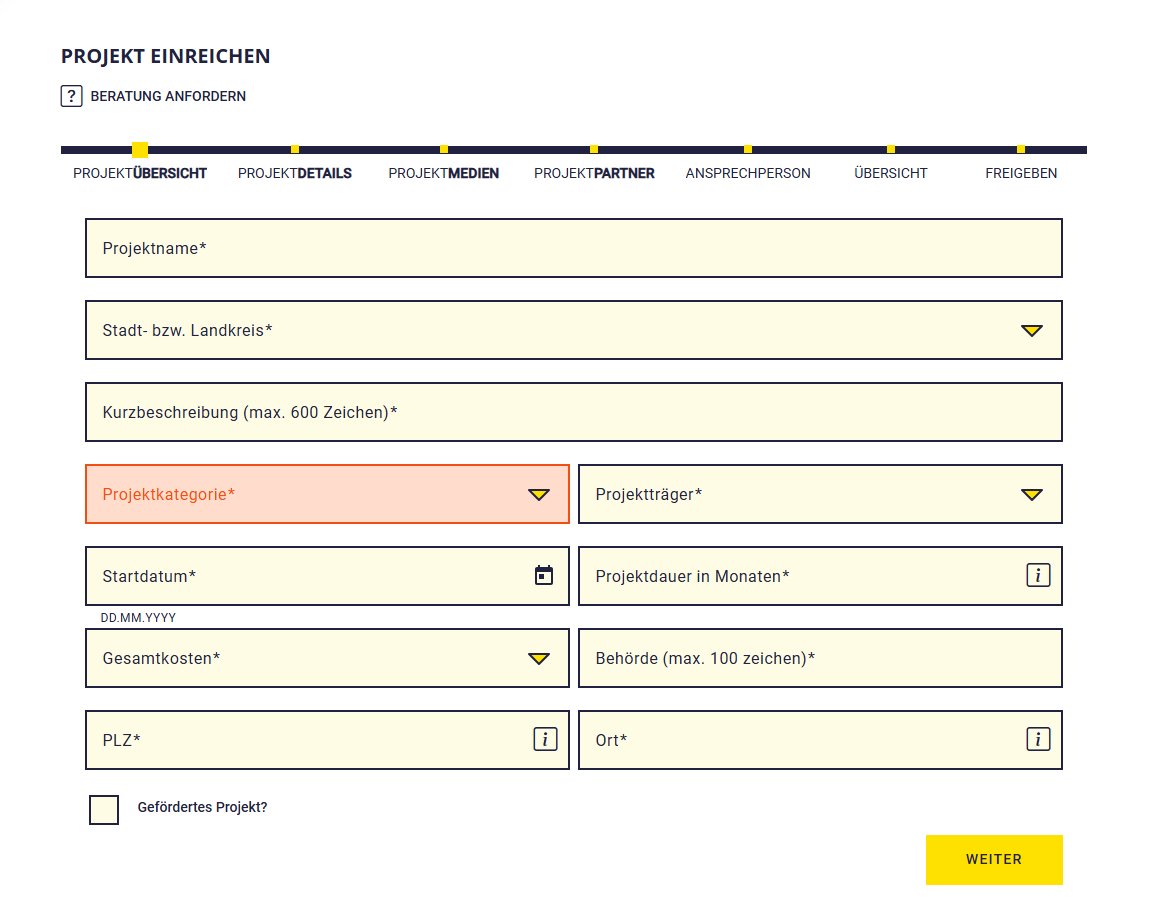Open the Startdatum calendar picker icon
1162x909 pixels.
[x=544, y=575]
